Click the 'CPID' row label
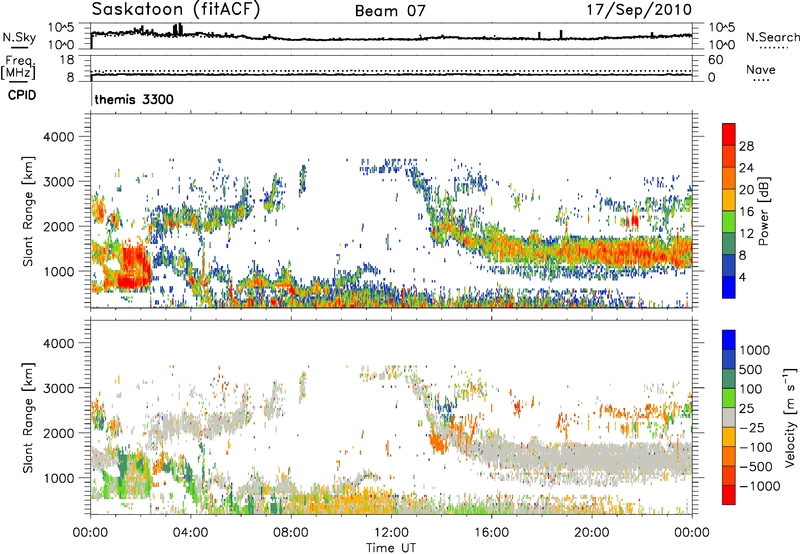 click(x=22, y=95)
